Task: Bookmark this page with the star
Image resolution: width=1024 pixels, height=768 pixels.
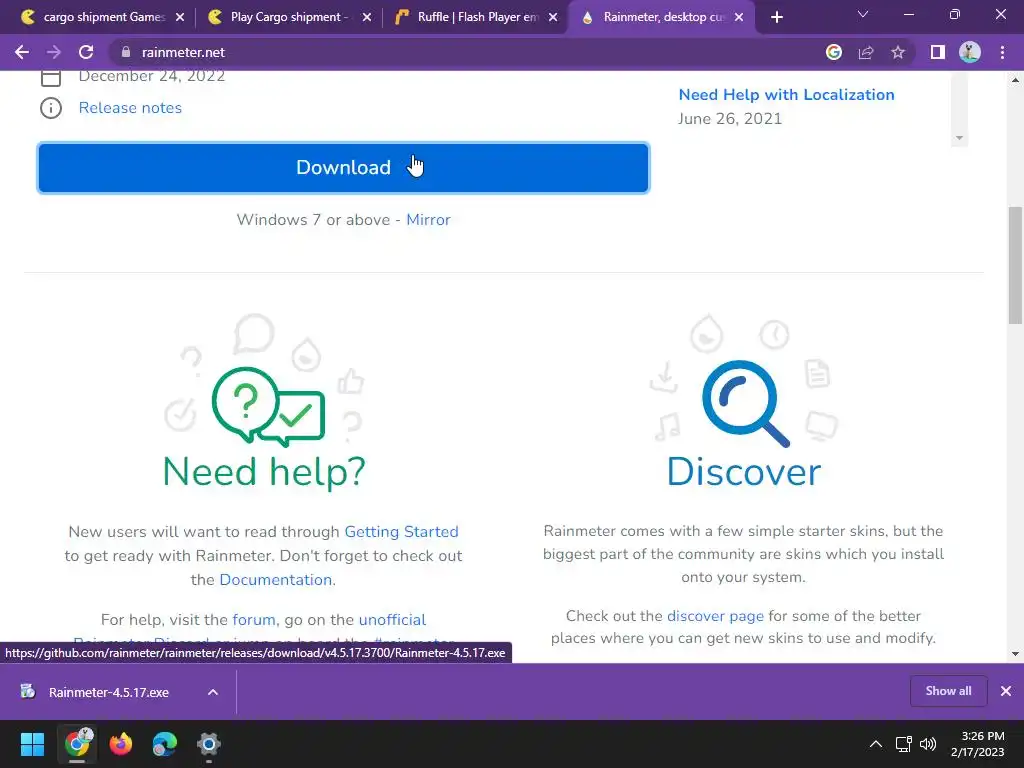Action: [x=898, y=52]
